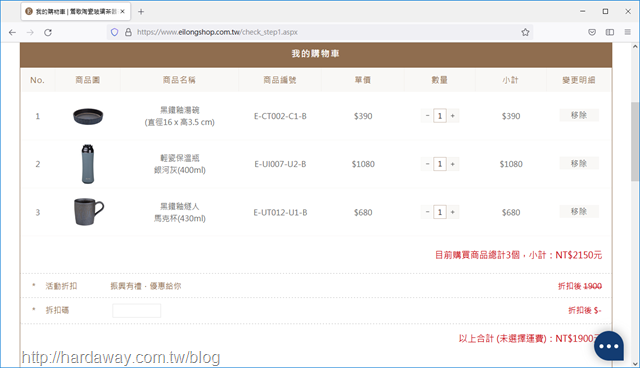Increase quantity of 黑鐵釉湯碗
Screen dimensions: 640x368
tap(453, 116)
